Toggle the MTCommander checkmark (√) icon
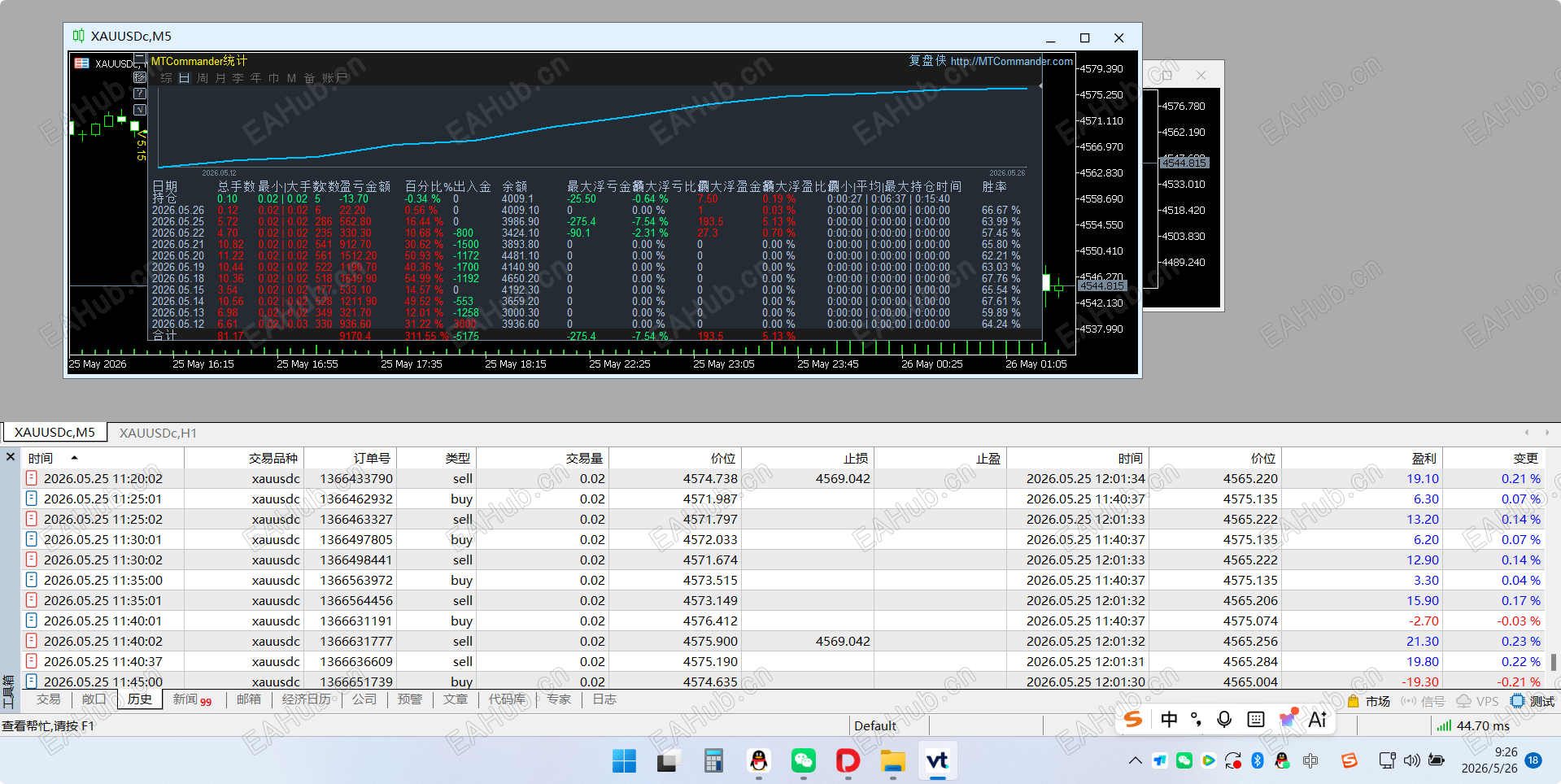 click(x=140, y=110)
